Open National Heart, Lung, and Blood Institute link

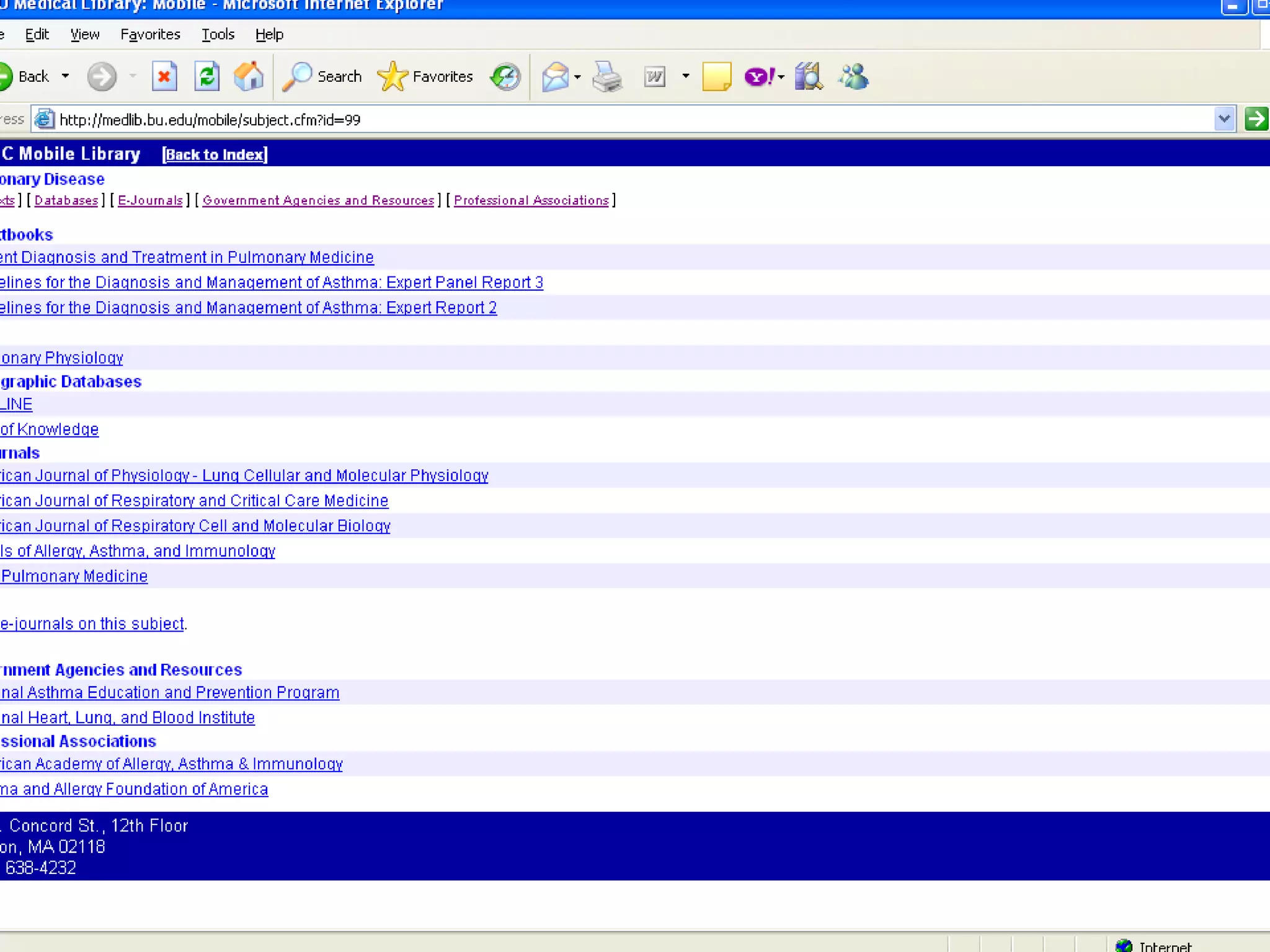tap(128, 718)
